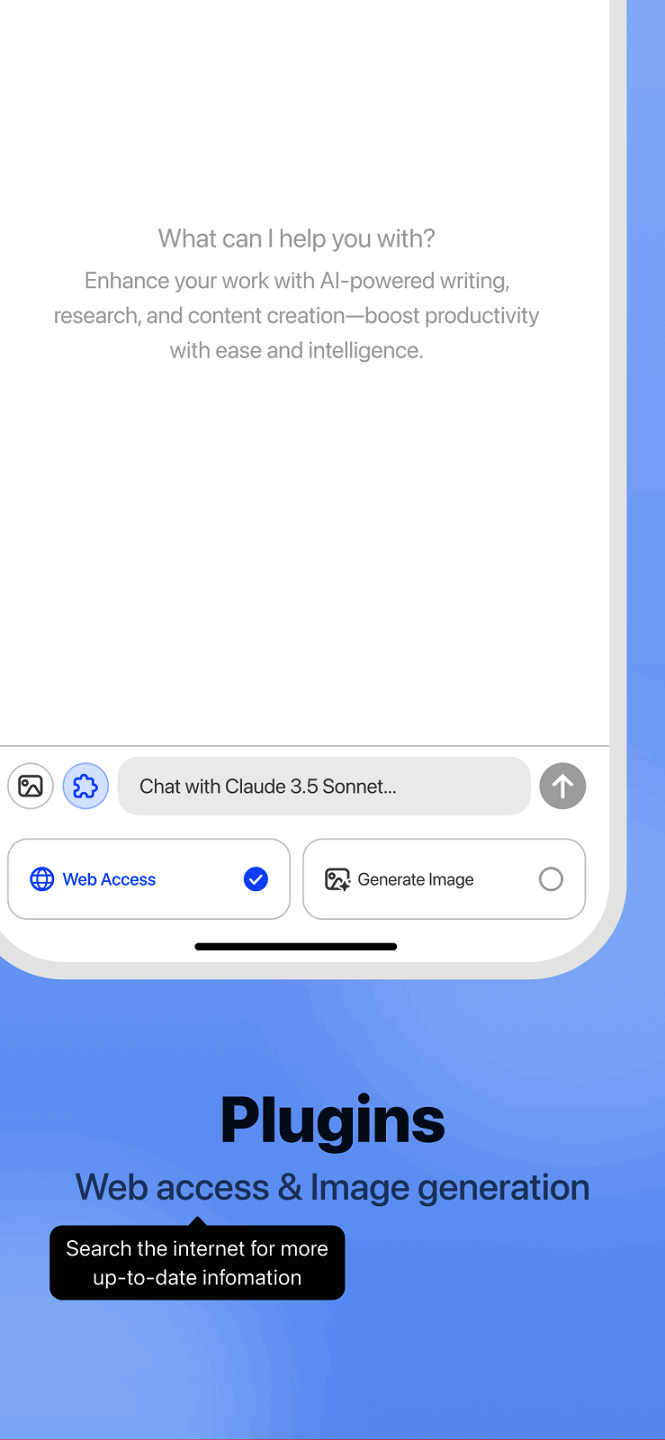
Task: Toggle the Web Access plugin card
Action: click(149, 879)
